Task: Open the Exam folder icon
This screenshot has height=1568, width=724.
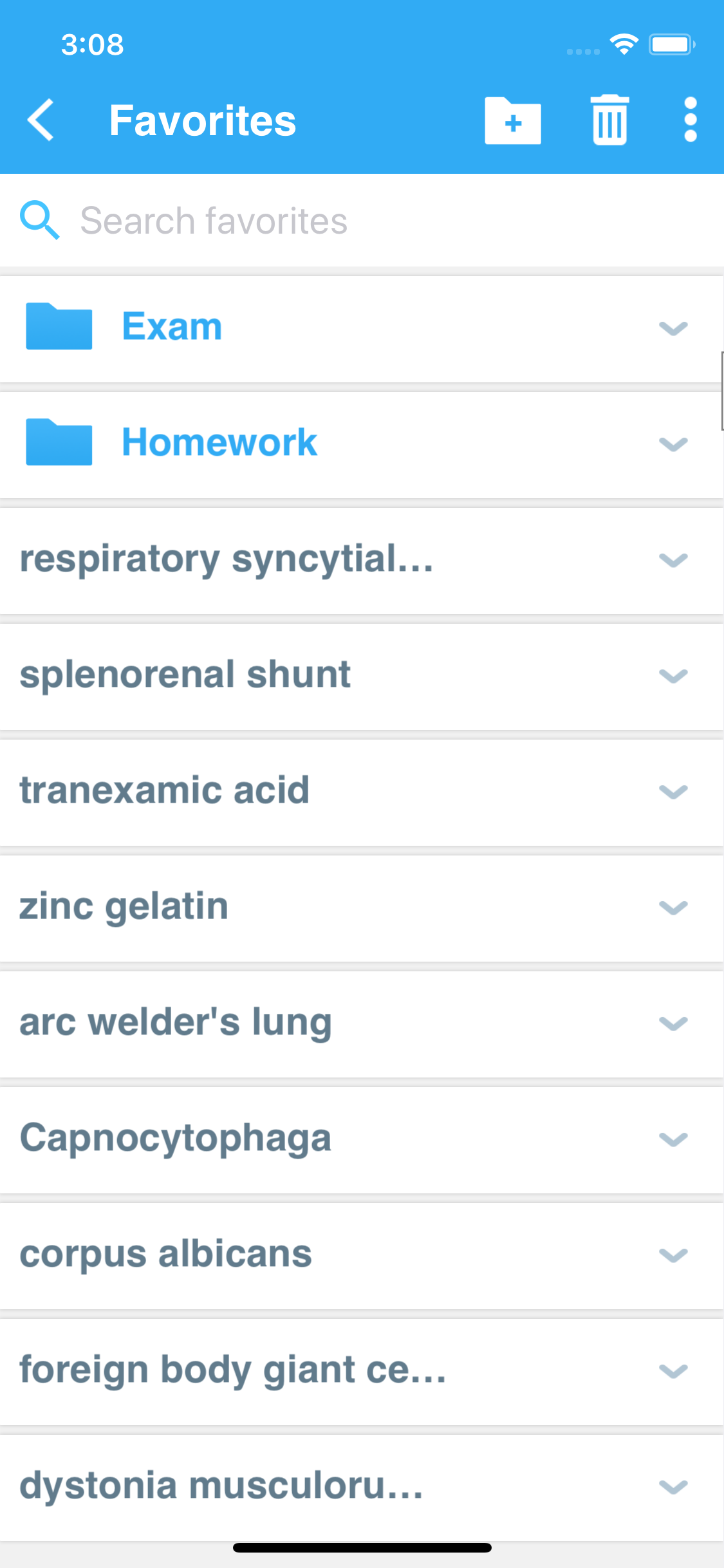Action: 59,326
